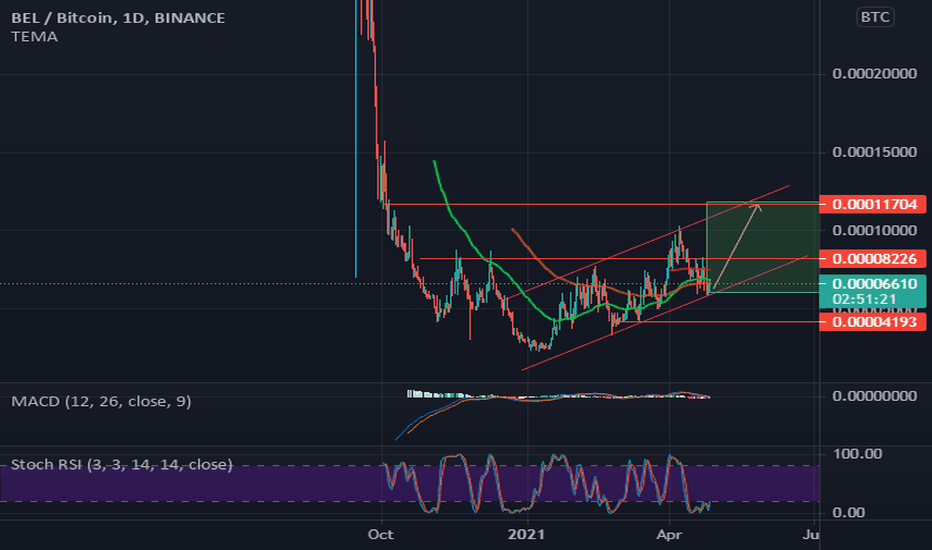Click the Oct label on time axis
932x550 pixels.
pos(380,535)
